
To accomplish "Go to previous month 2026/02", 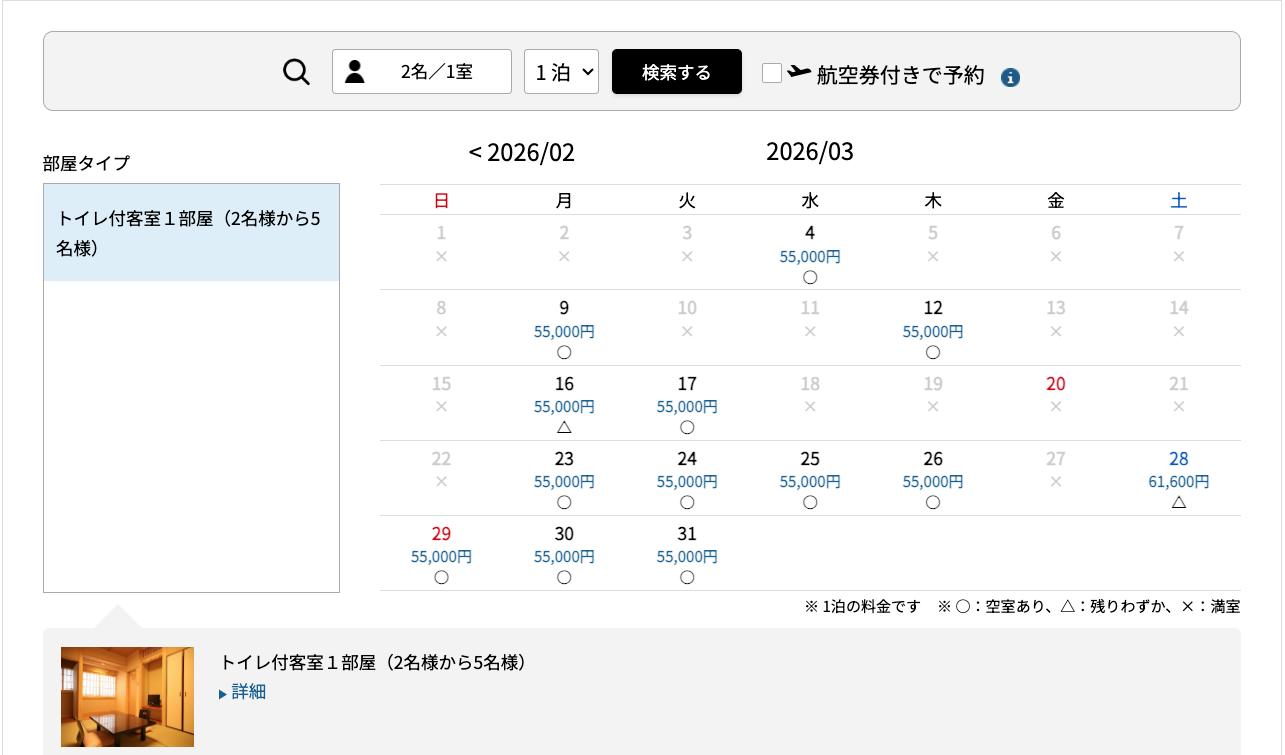I will (521, 153).
